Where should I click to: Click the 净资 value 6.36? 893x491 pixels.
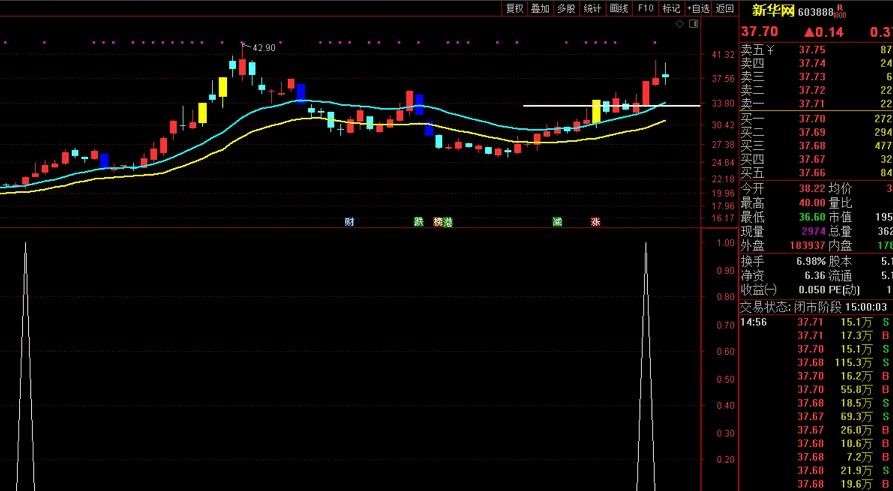pyautogui.click(x=814, y=276)
